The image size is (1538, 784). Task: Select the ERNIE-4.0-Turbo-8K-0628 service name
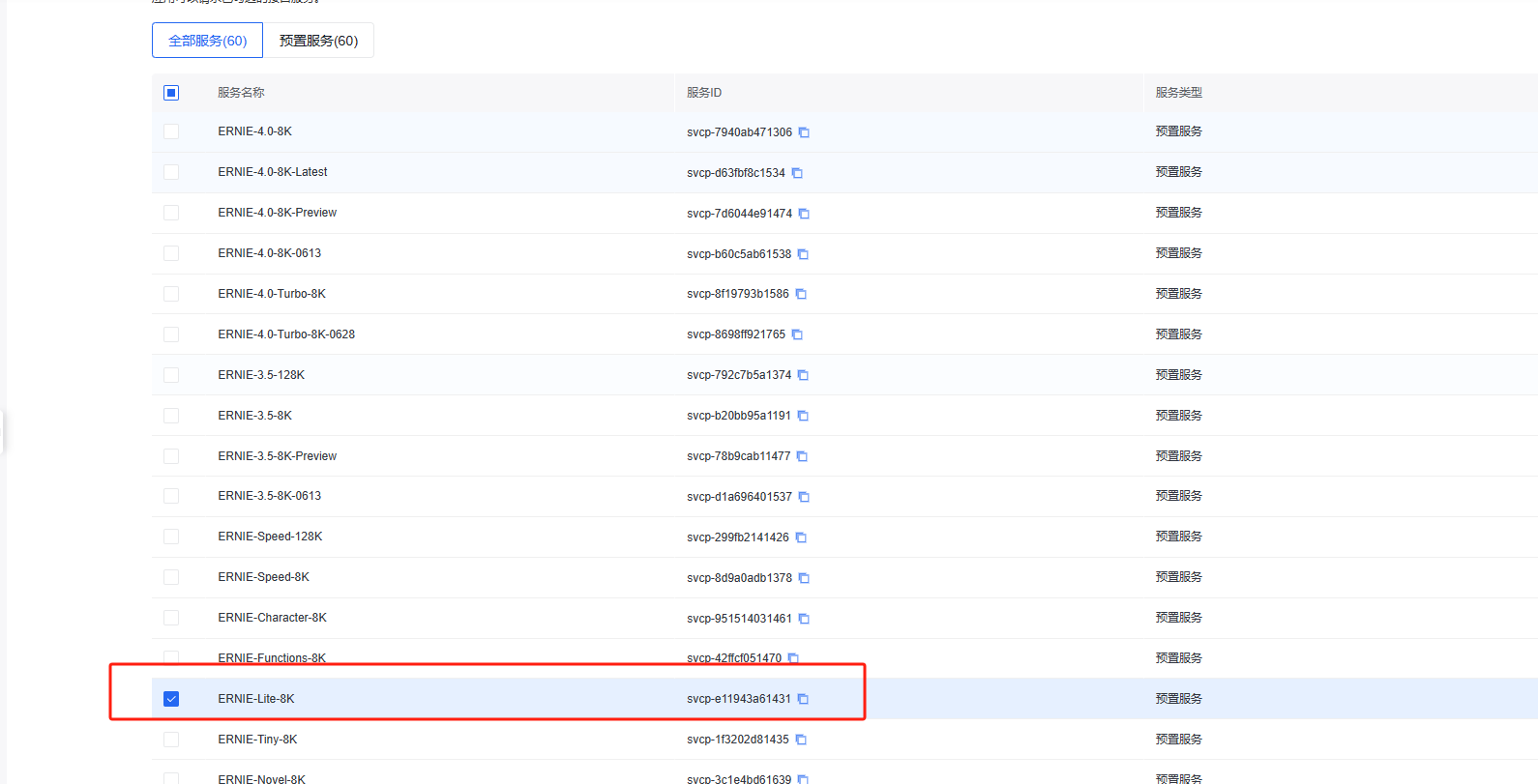click(286, 334)
